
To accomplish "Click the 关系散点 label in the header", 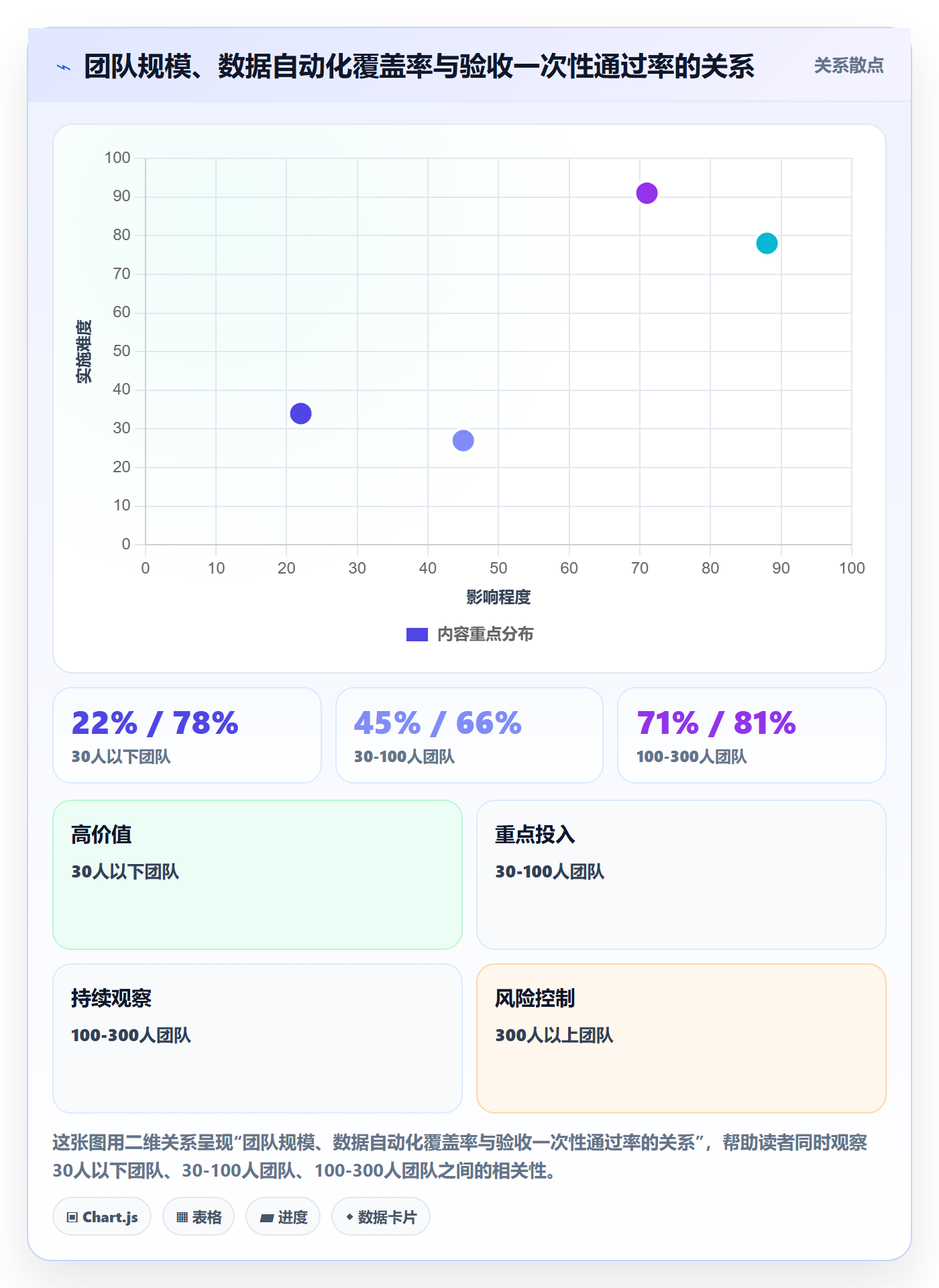I will (x=848, y=66).
